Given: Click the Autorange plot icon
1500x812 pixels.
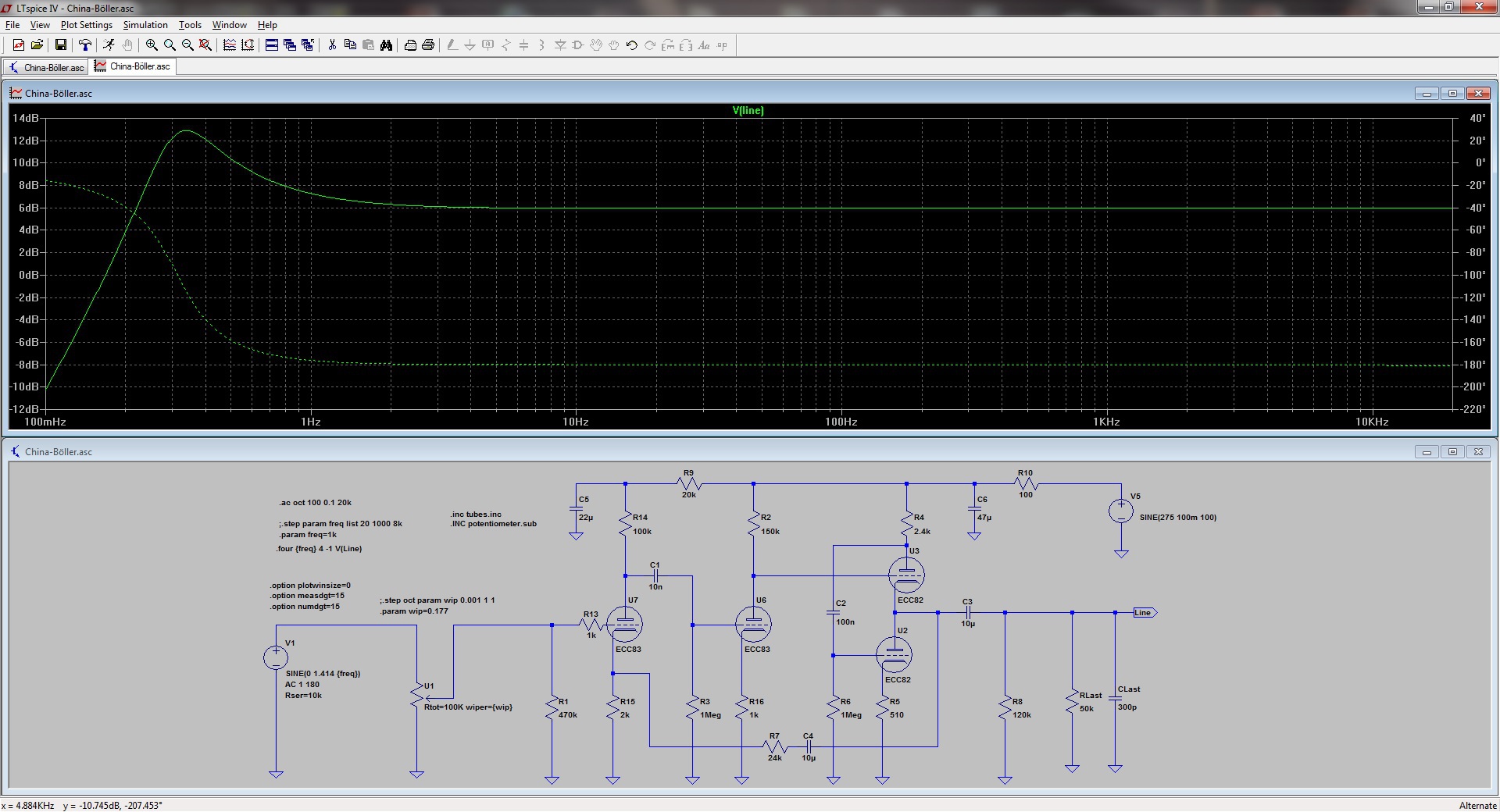Looking at the screenshot, I should click(x=248, y=45).
